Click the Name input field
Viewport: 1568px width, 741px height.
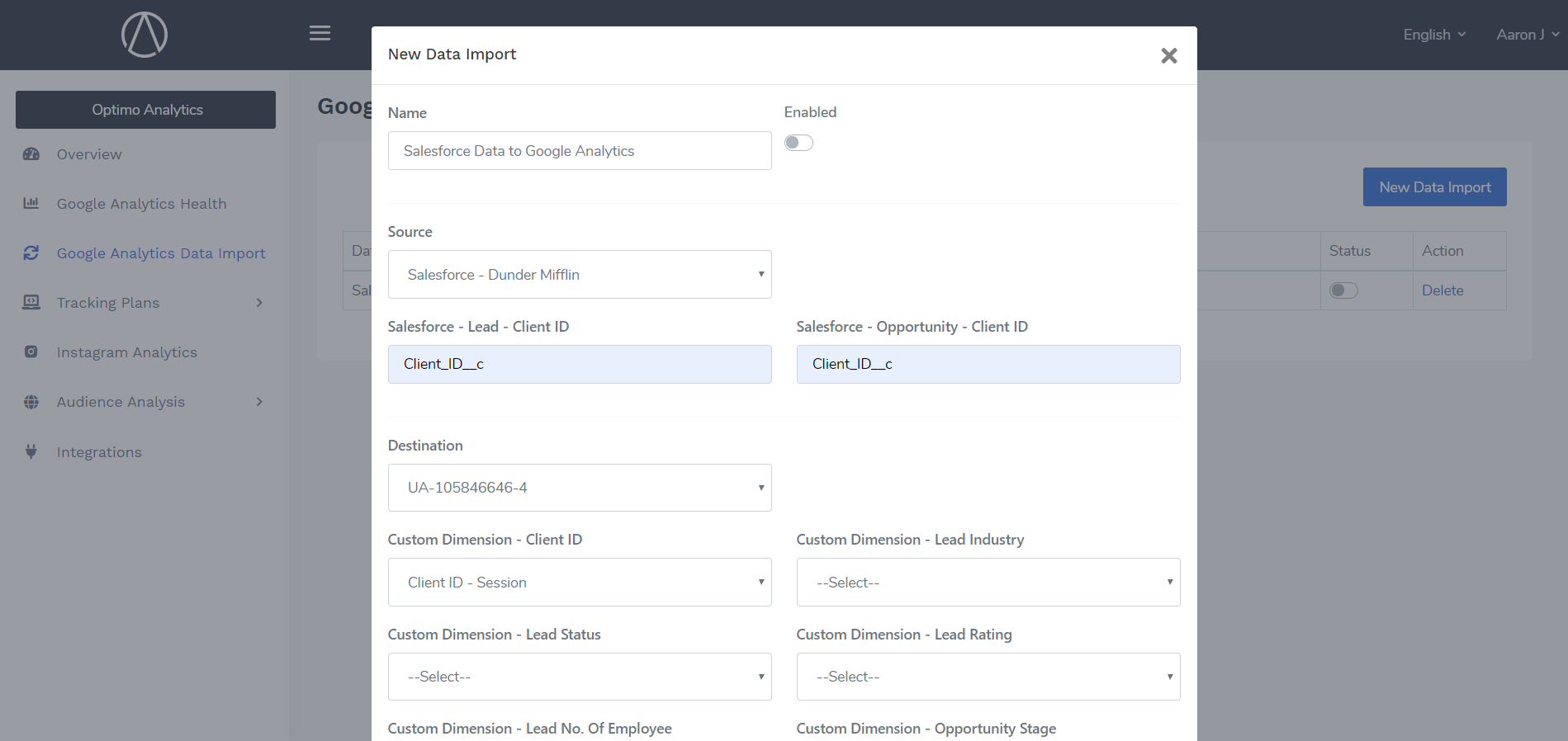click(580, 151)
